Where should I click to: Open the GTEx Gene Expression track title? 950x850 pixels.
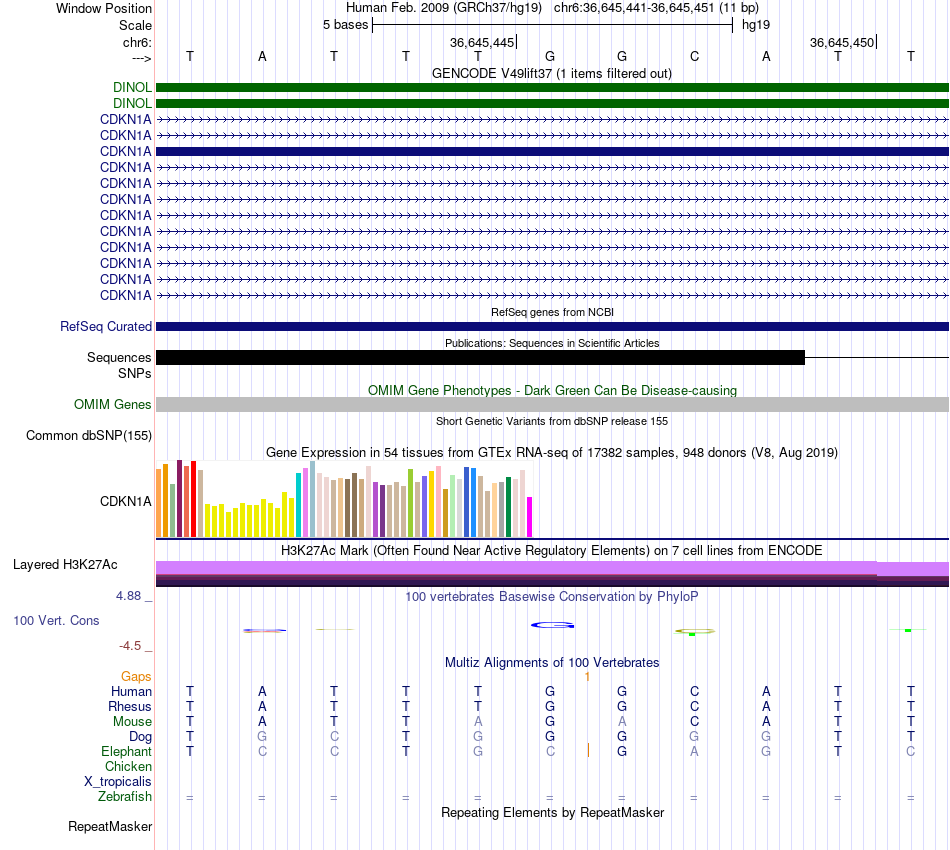552,453
